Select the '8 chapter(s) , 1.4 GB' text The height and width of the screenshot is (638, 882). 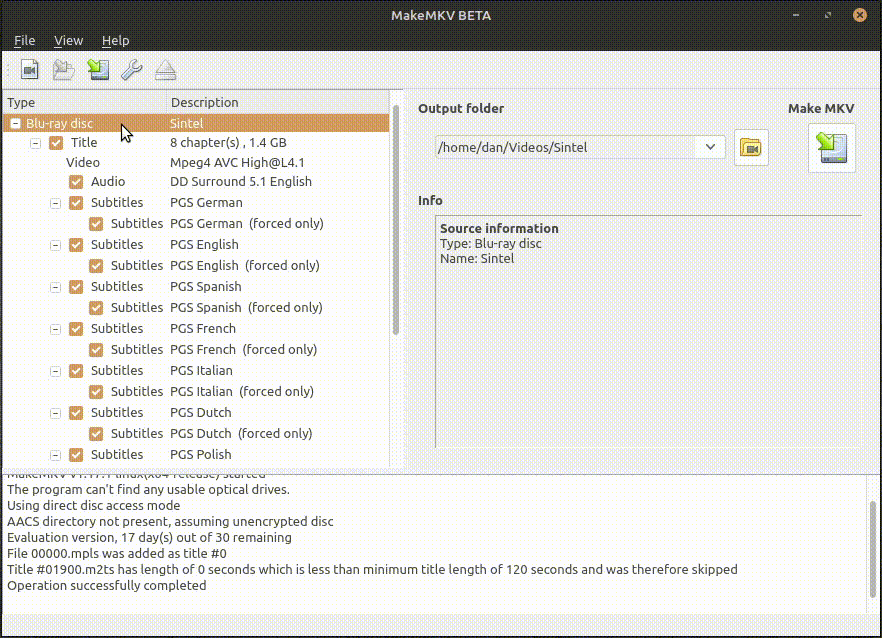point(228,143)
